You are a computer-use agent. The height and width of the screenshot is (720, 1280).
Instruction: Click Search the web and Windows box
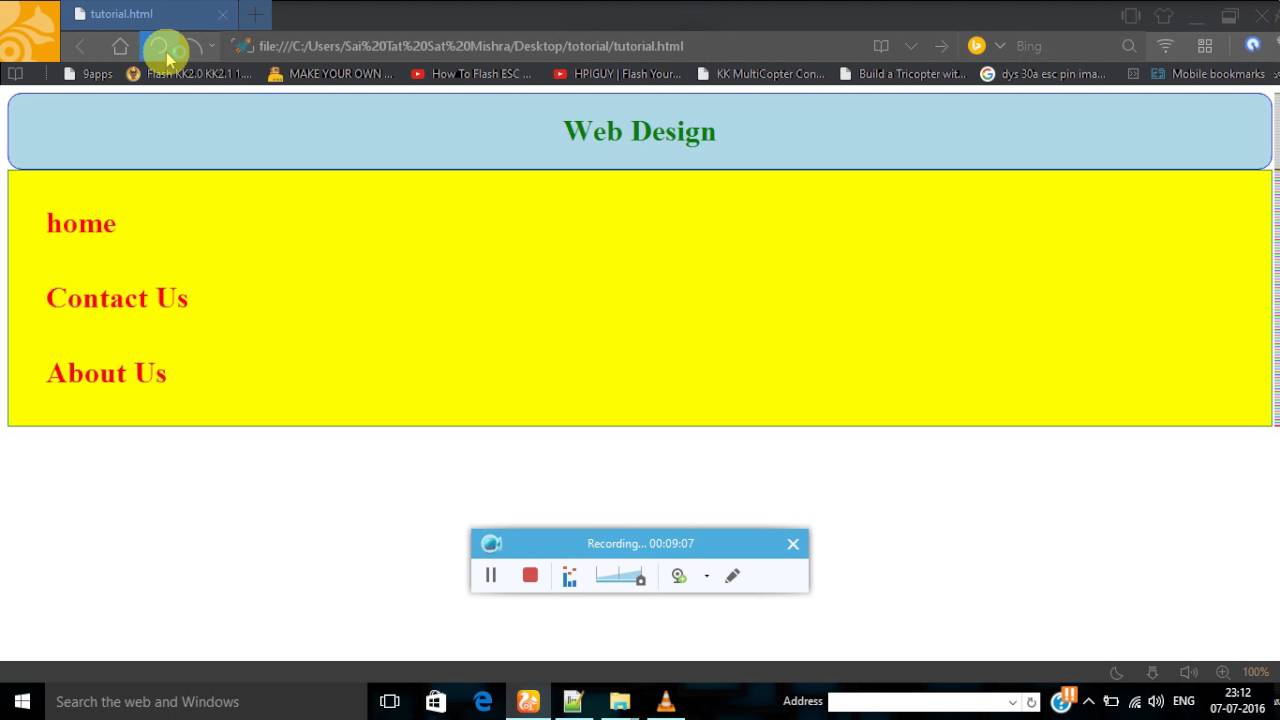[x=206, y=701]
